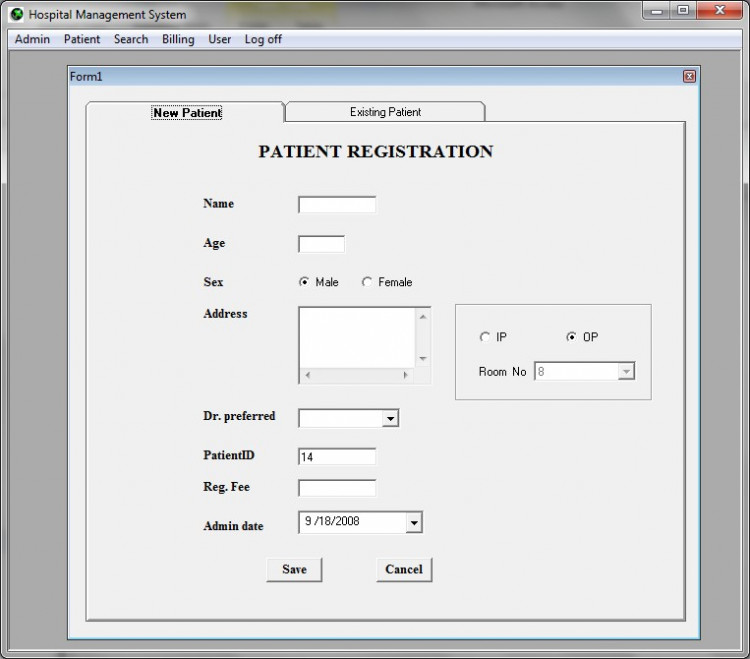Screen dimensions: 750x659
Task: Click the Save button
Action: [294, 570]
